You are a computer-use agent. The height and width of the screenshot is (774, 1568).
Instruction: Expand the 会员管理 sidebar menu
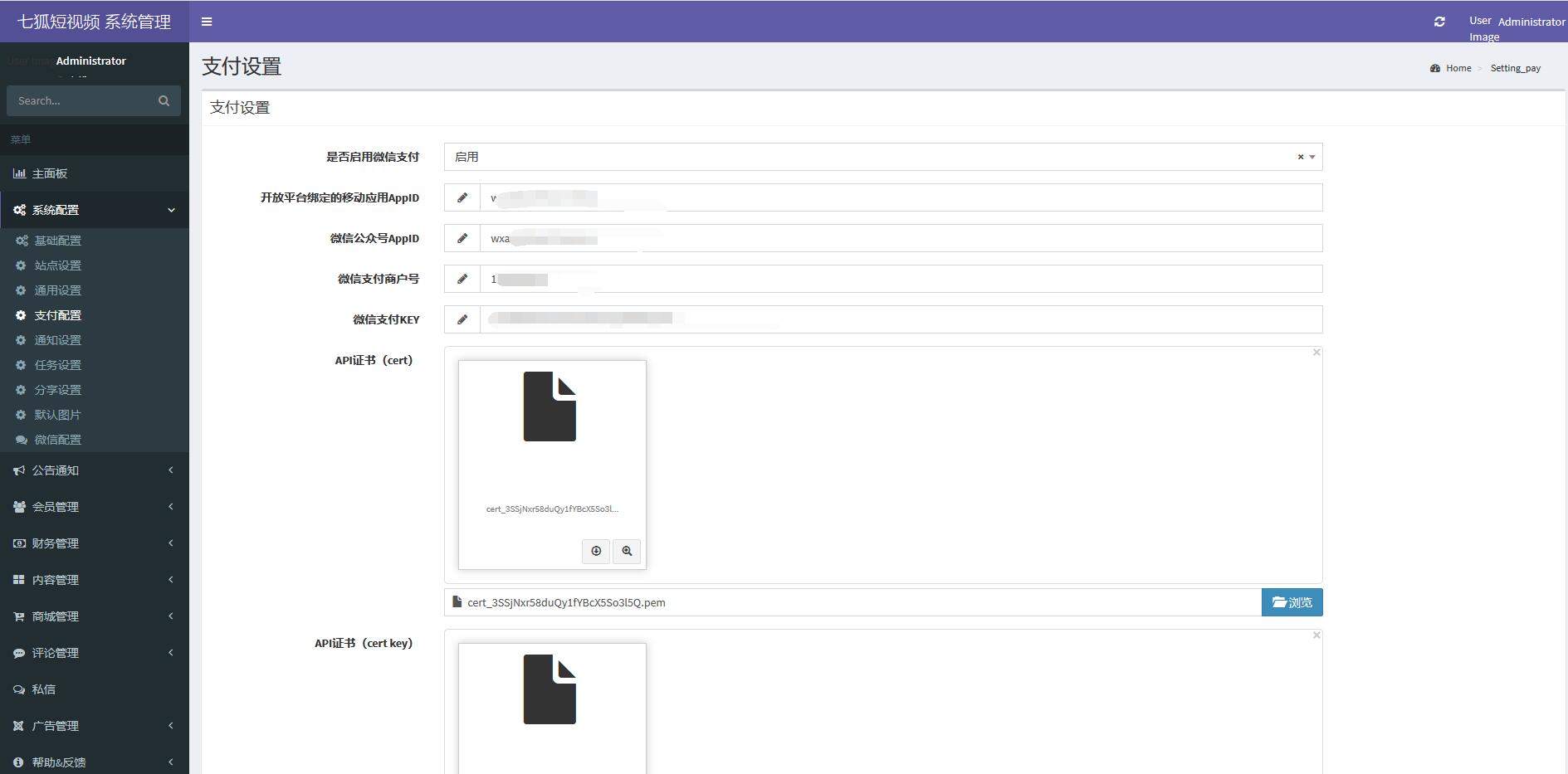pyautogui.click(x=94, y=507)
